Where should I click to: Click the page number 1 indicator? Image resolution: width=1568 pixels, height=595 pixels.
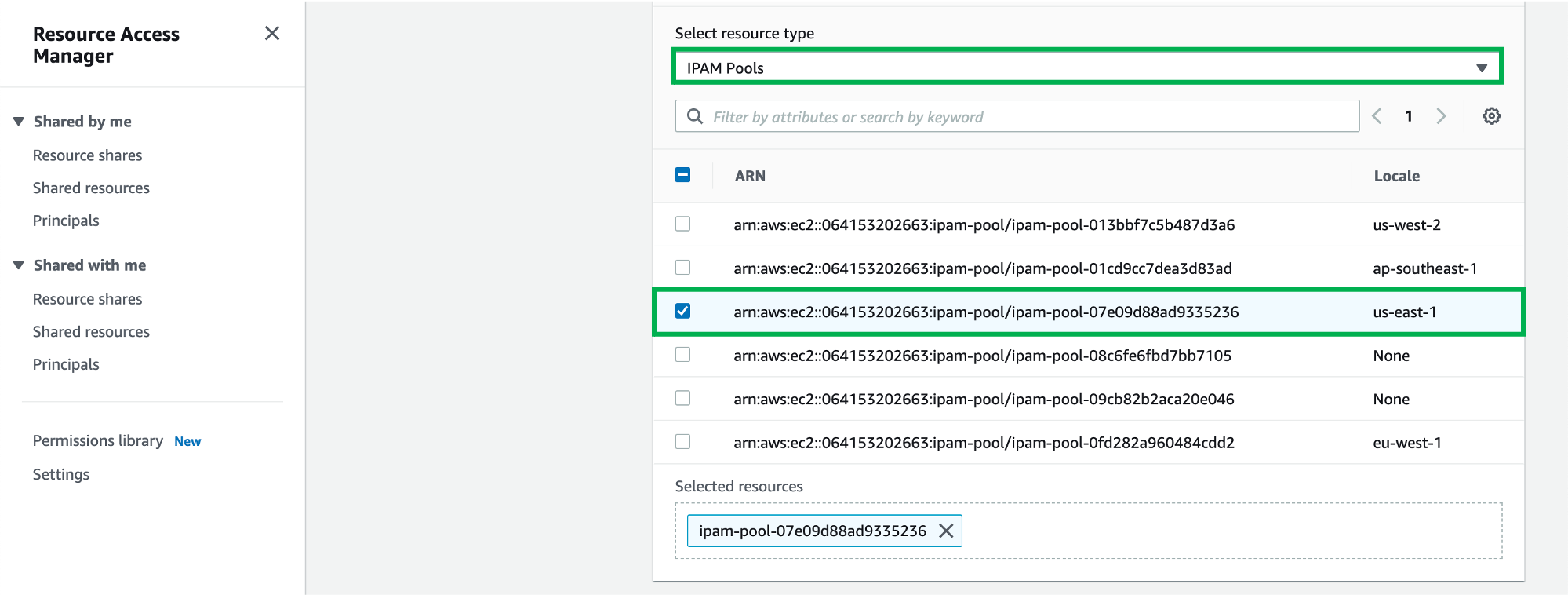point(1409,116)
